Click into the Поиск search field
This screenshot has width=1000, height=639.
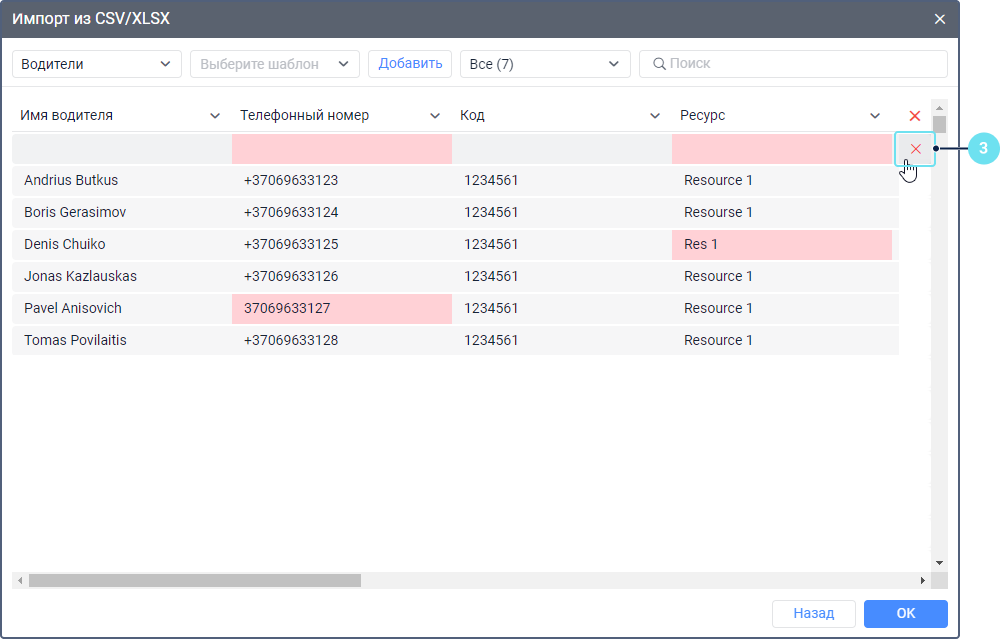click(x=800, y=64)
